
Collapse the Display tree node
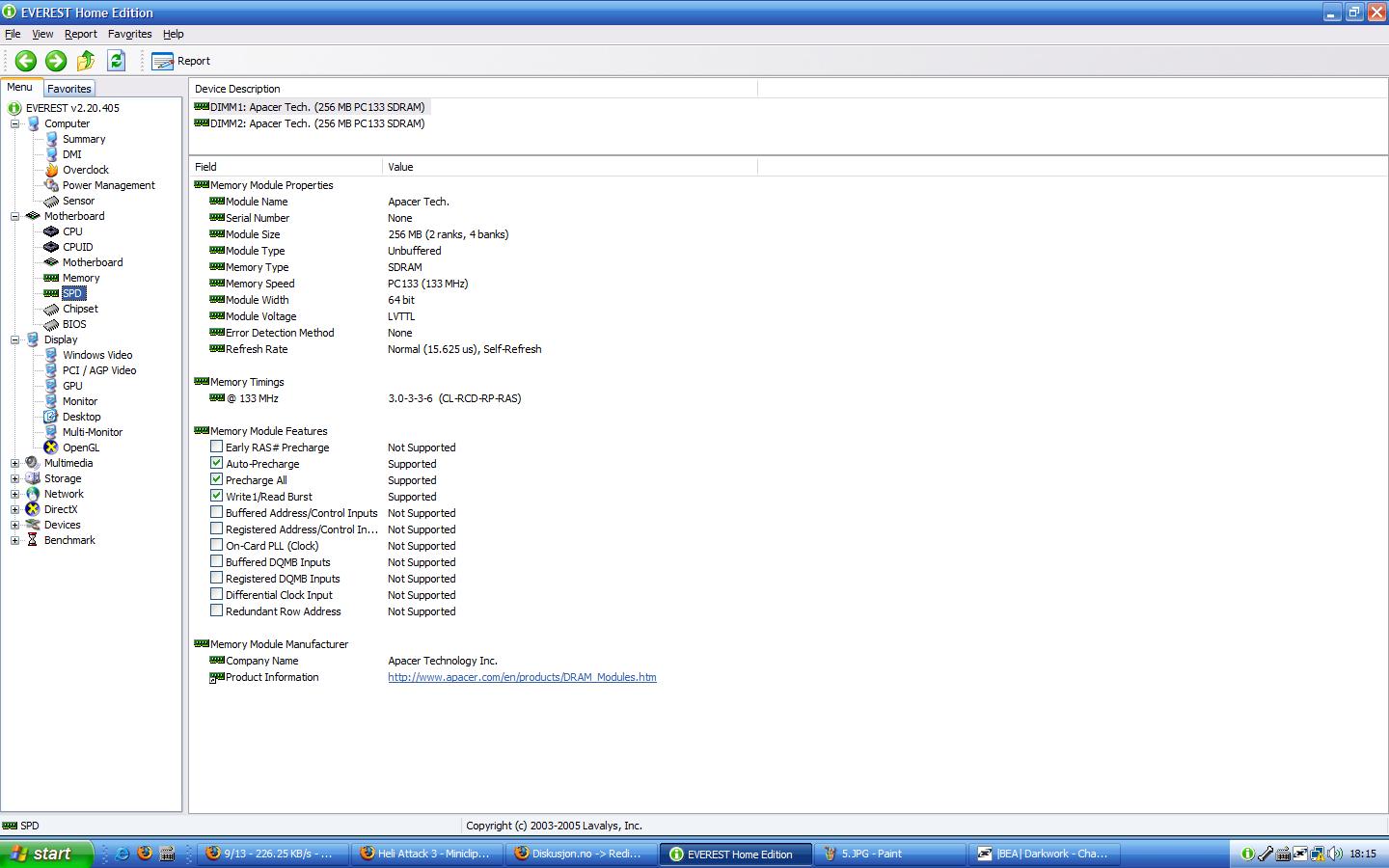click(15, 339)
